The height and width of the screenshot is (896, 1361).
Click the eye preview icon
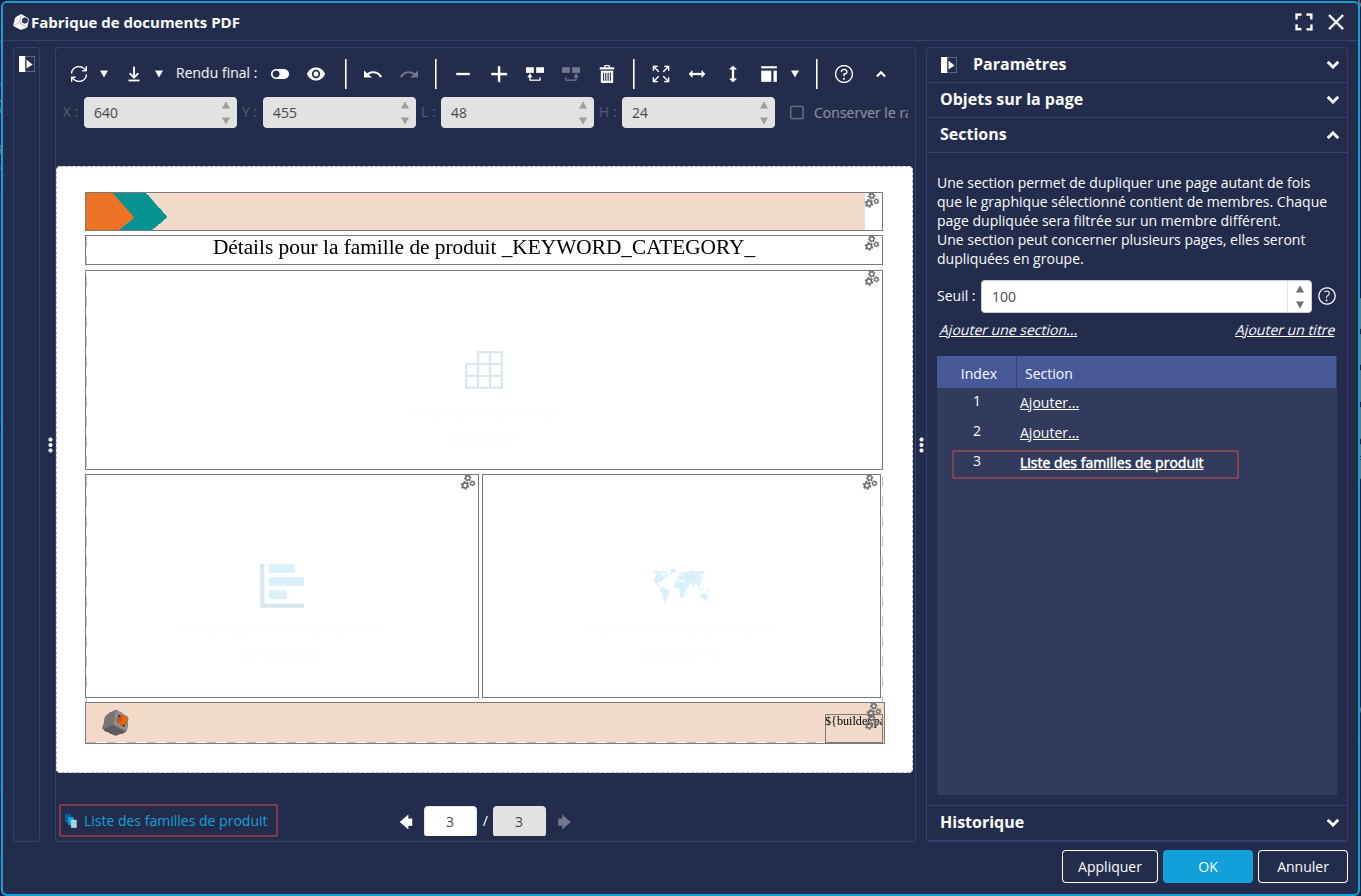click(x=316, y=74)
